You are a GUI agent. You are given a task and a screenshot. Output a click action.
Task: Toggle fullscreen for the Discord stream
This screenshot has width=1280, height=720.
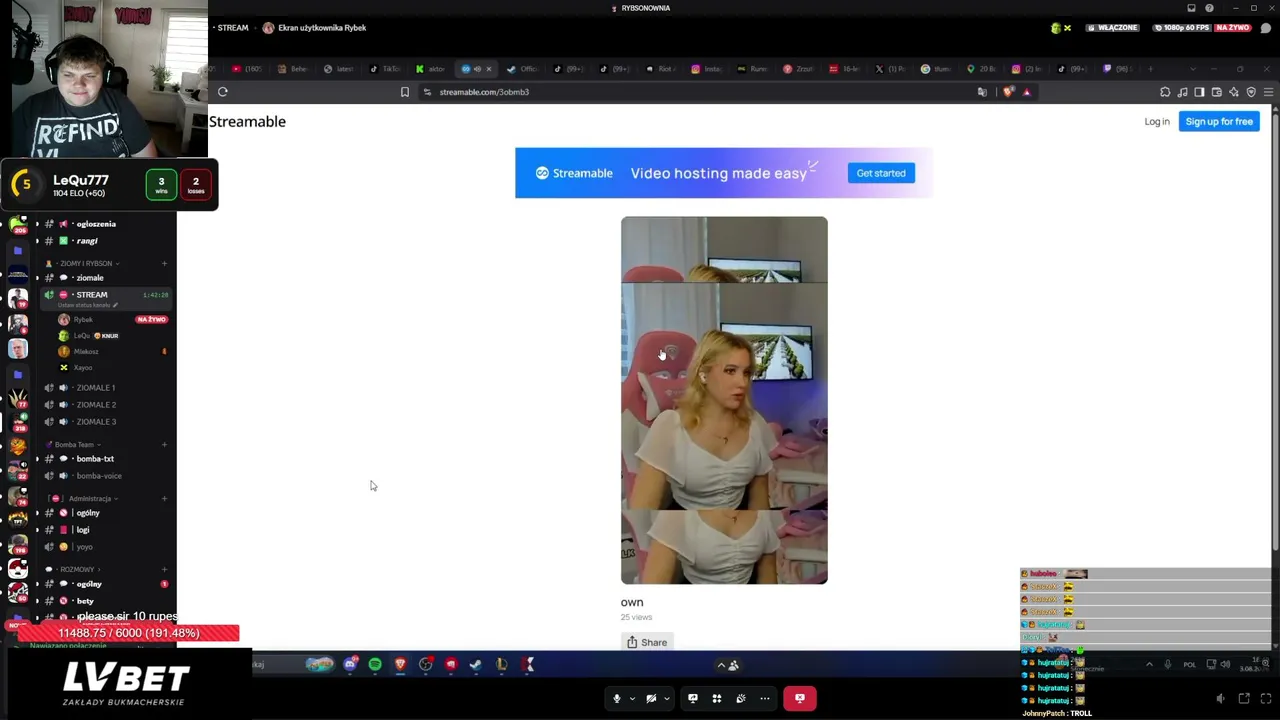pos(1266,698)
